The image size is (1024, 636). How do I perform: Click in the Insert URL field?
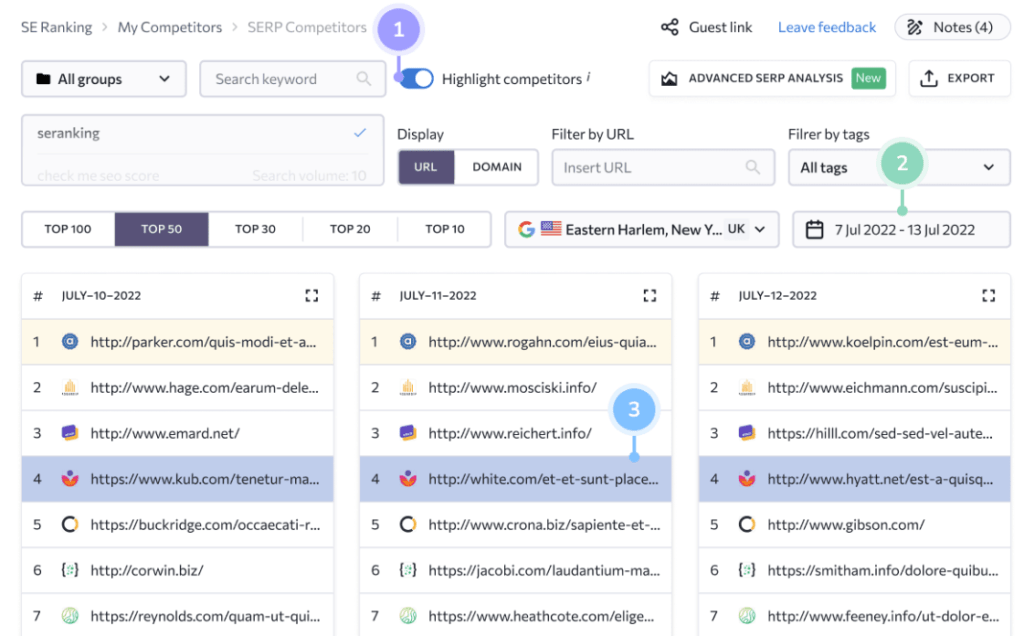click(x=663, y=167)
